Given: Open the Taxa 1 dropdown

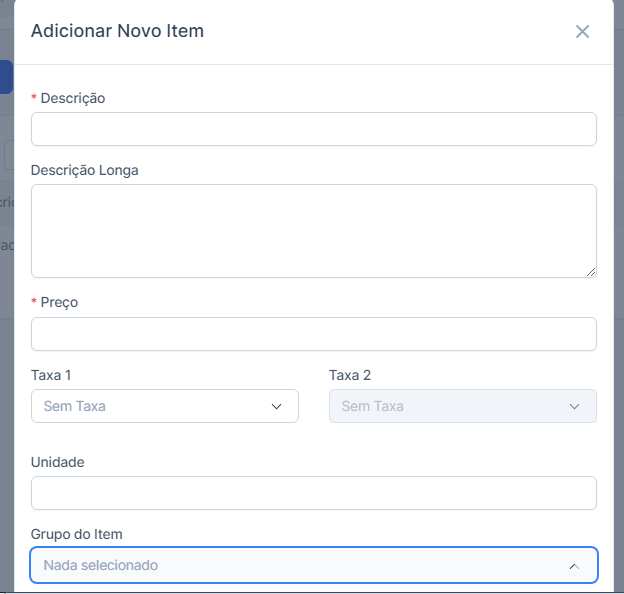Looking at the screenshot, I should (x=164, y=406).
